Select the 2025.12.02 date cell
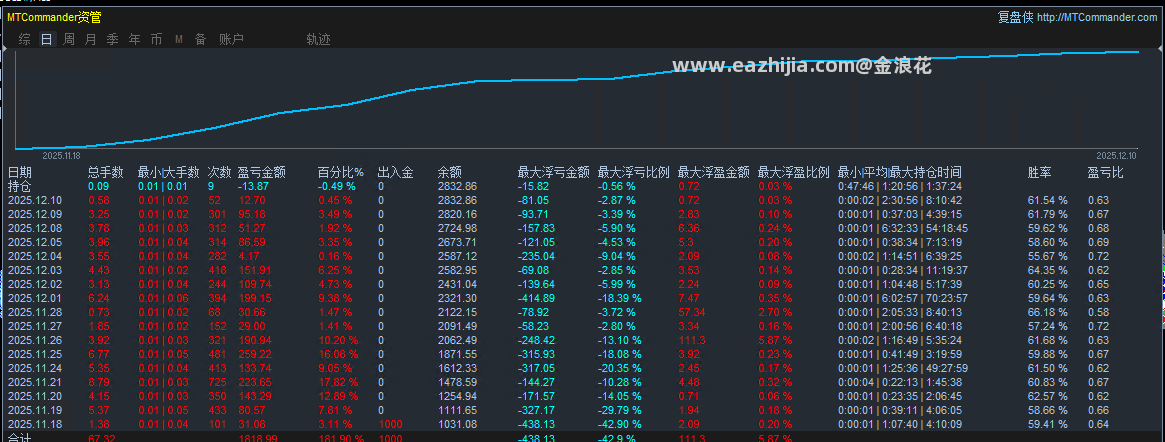The height and width of the screenshot is (442, 1165). coord(34,284)
